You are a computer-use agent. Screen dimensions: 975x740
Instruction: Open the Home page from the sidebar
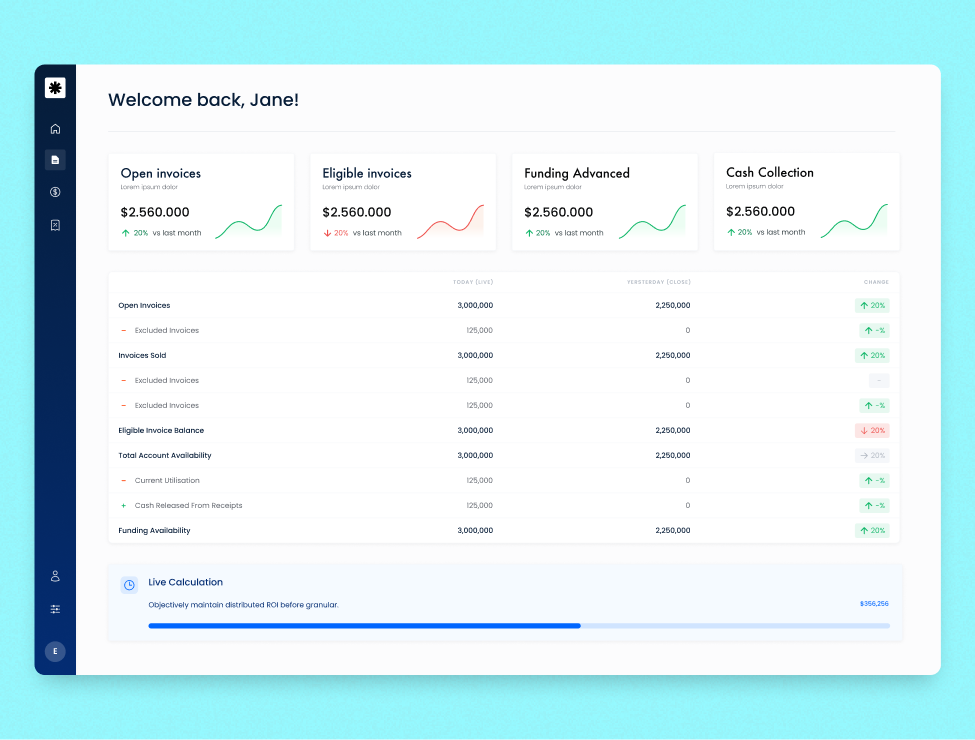pyautogui.click(x=55, y=129)
